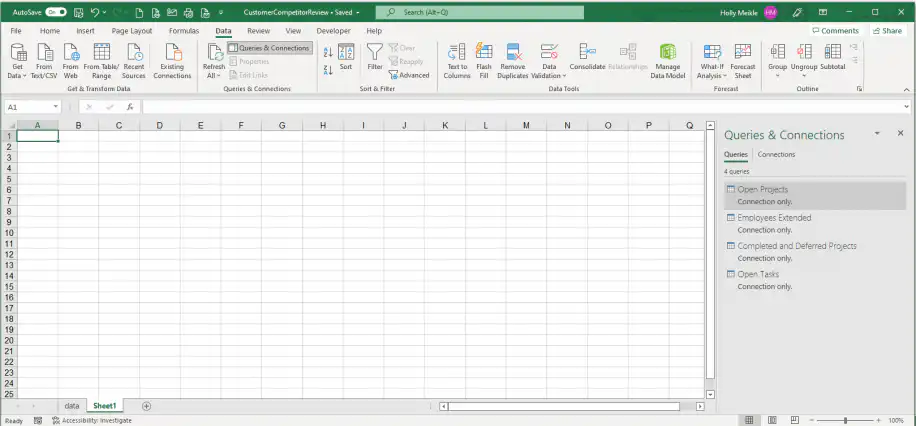Open the Consolidate tool
The height and width of the screenshot is (426, 916).
587,57
